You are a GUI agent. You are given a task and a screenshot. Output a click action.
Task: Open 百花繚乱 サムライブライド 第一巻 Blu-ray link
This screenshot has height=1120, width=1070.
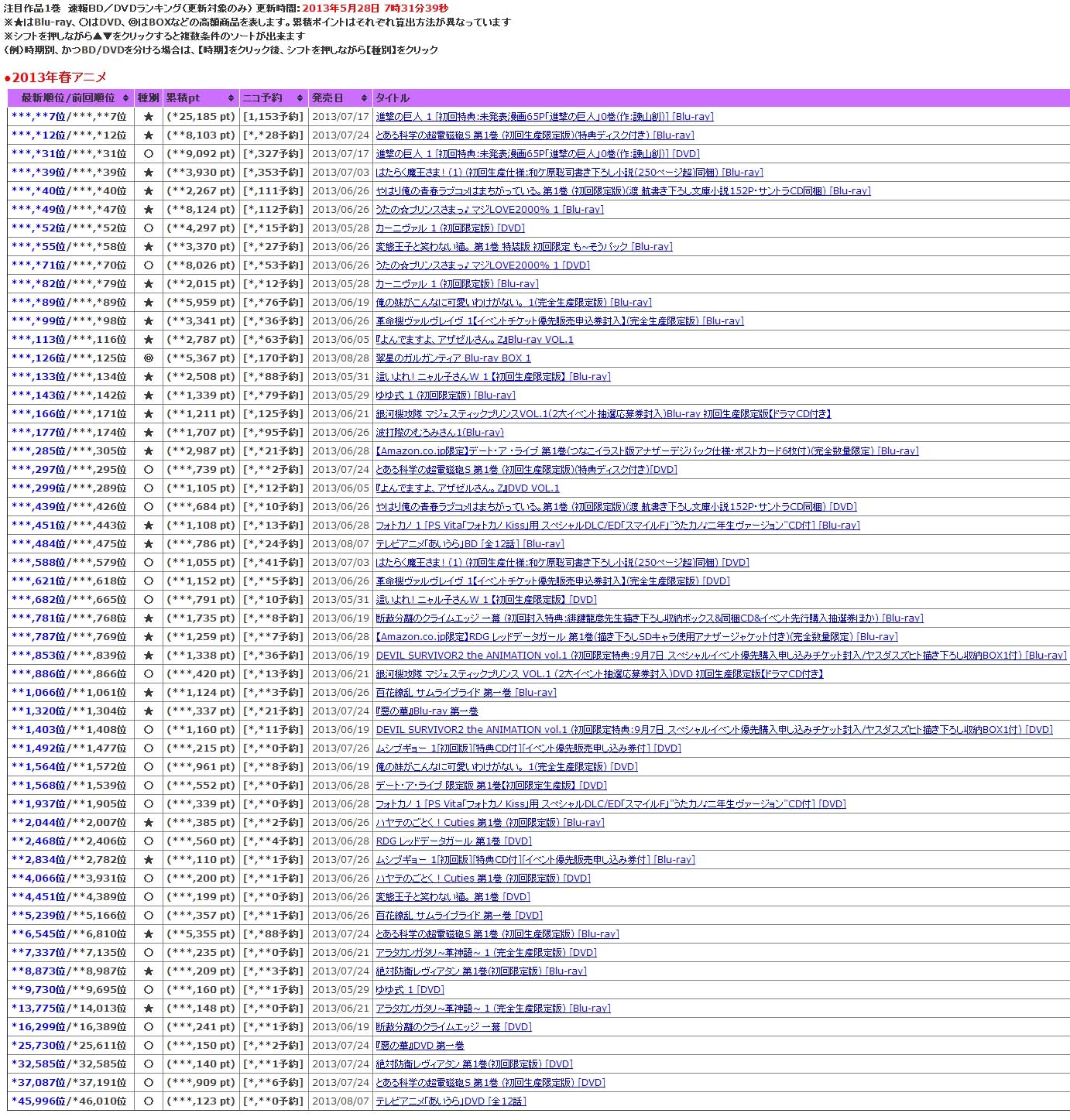[x=466, y=693]
